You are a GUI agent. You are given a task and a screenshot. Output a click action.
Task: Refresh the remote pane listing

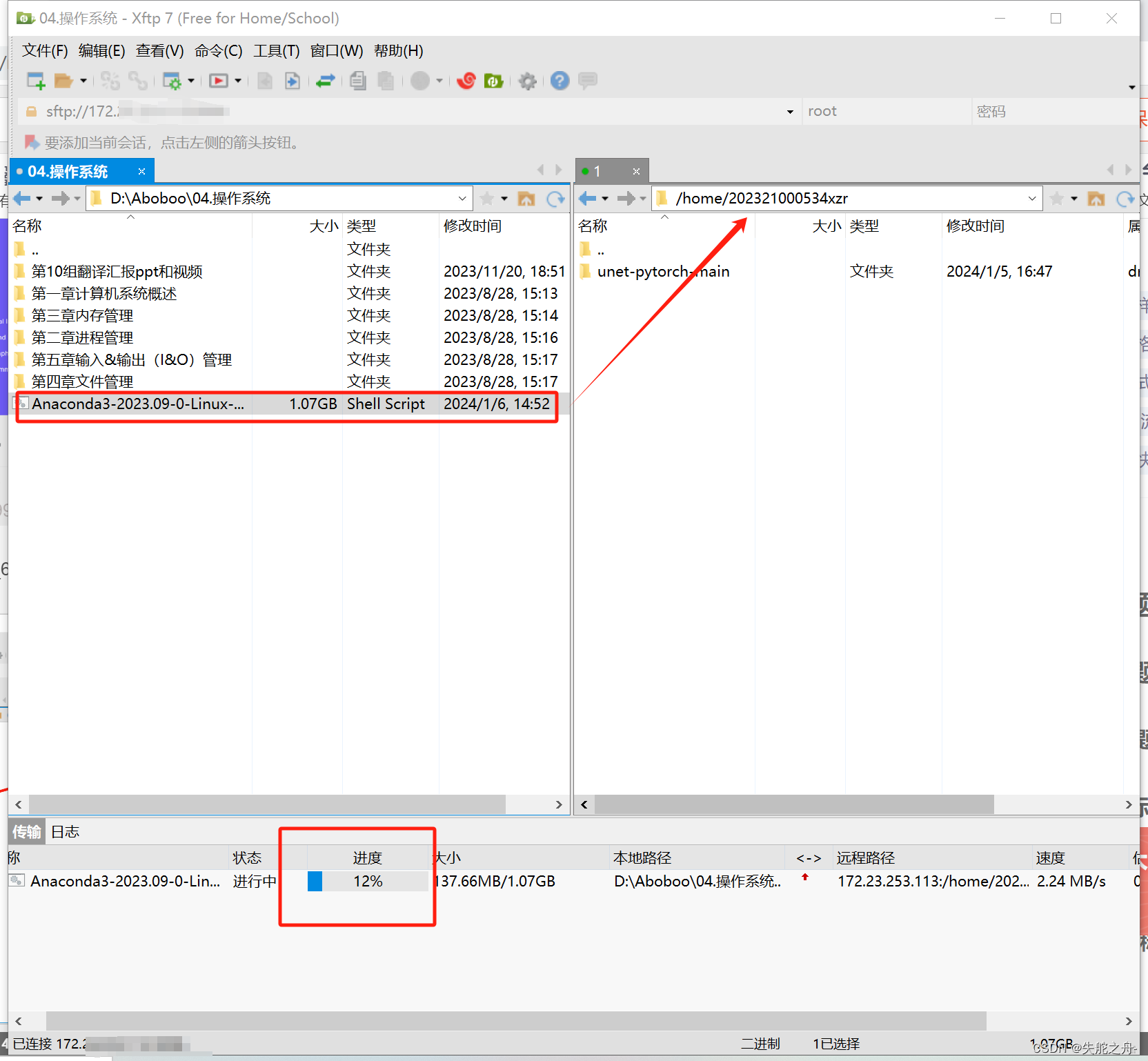point(1125,199)
